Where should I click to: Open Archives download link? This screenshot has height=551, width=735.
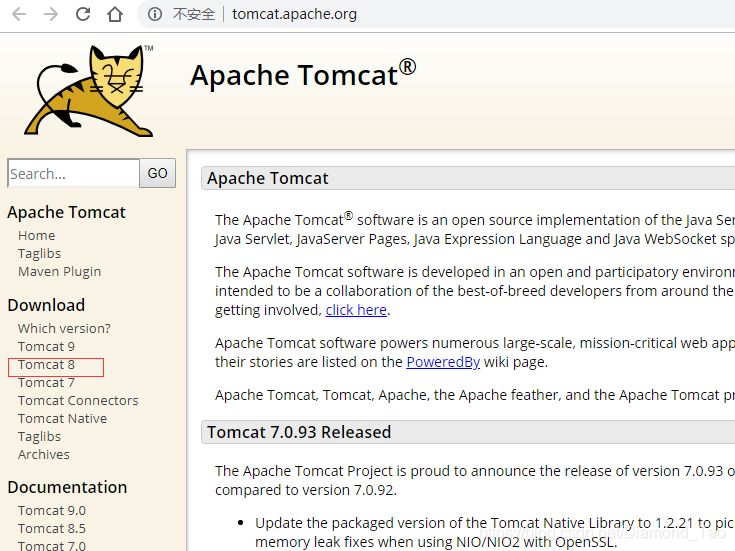click(x=44, y=454)
